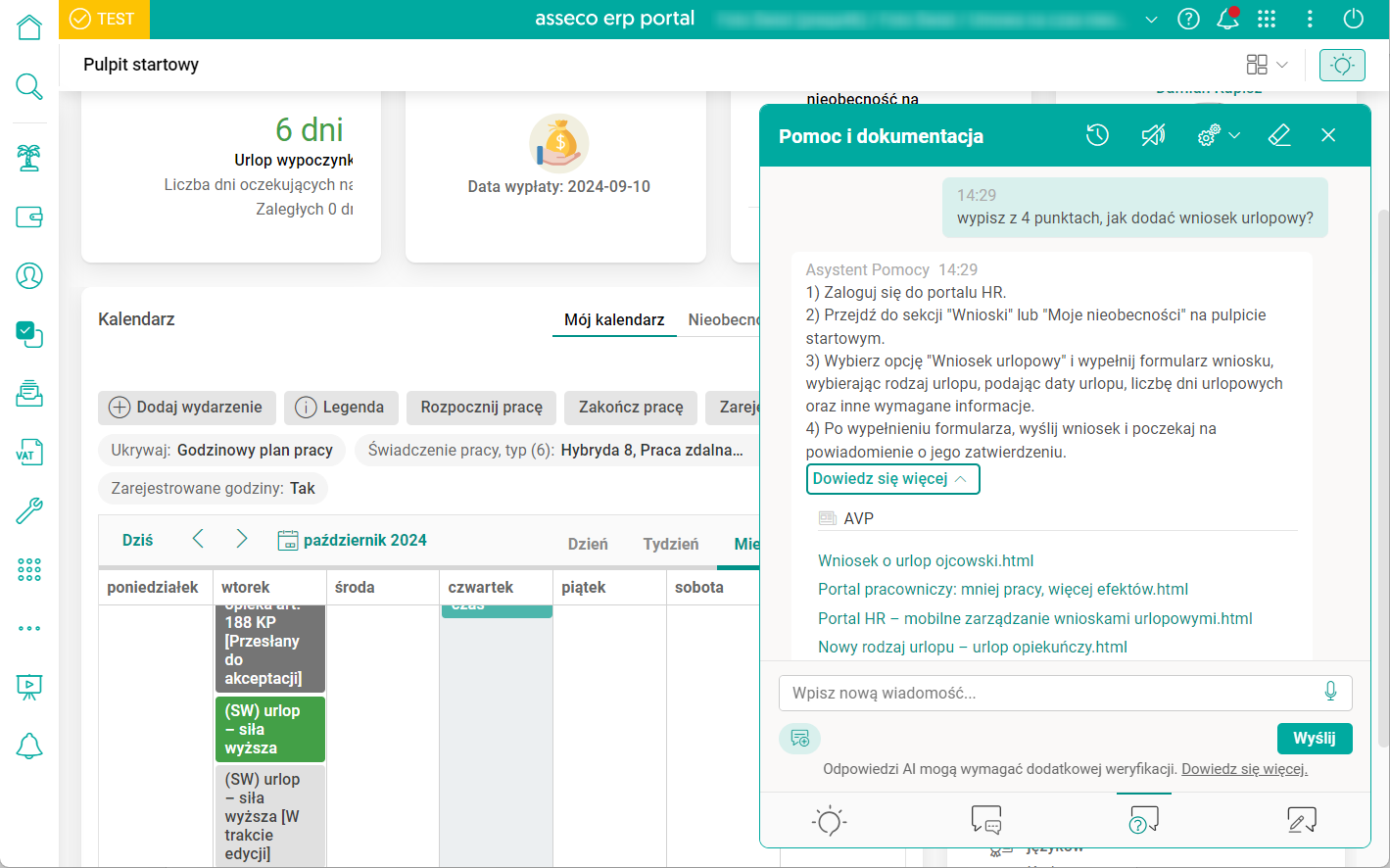Open the user profile sidebar icon
Viewport: 1390px width, 868px height.
pyautogui.click(x=29, y=275)
